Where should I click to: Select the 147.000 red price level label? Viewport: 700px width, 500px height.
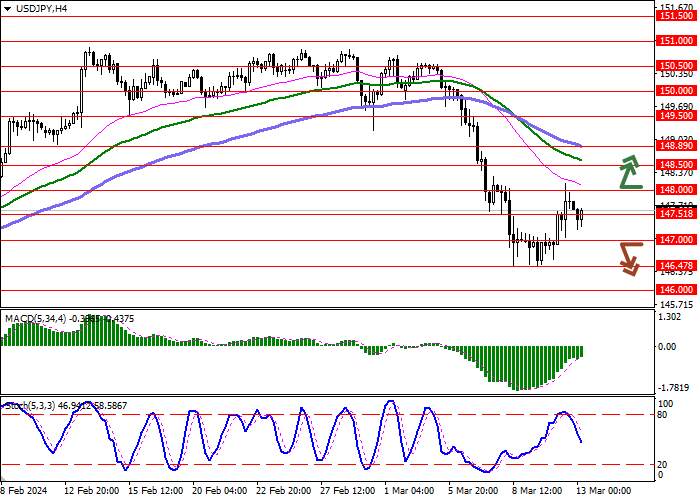(676, 240)
